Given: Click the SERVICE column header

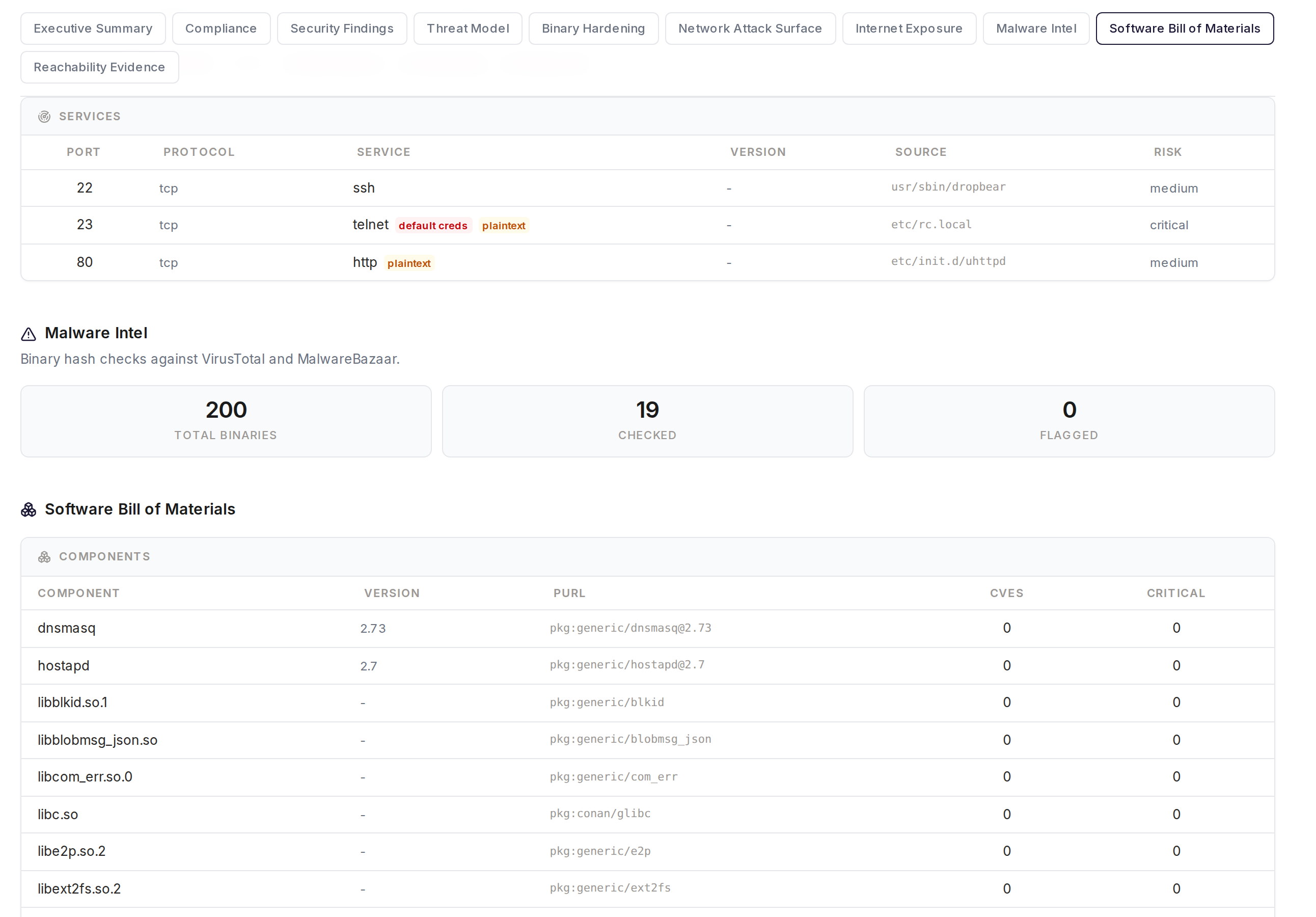Looking at the screenshot, I should (x=383, y=152).
